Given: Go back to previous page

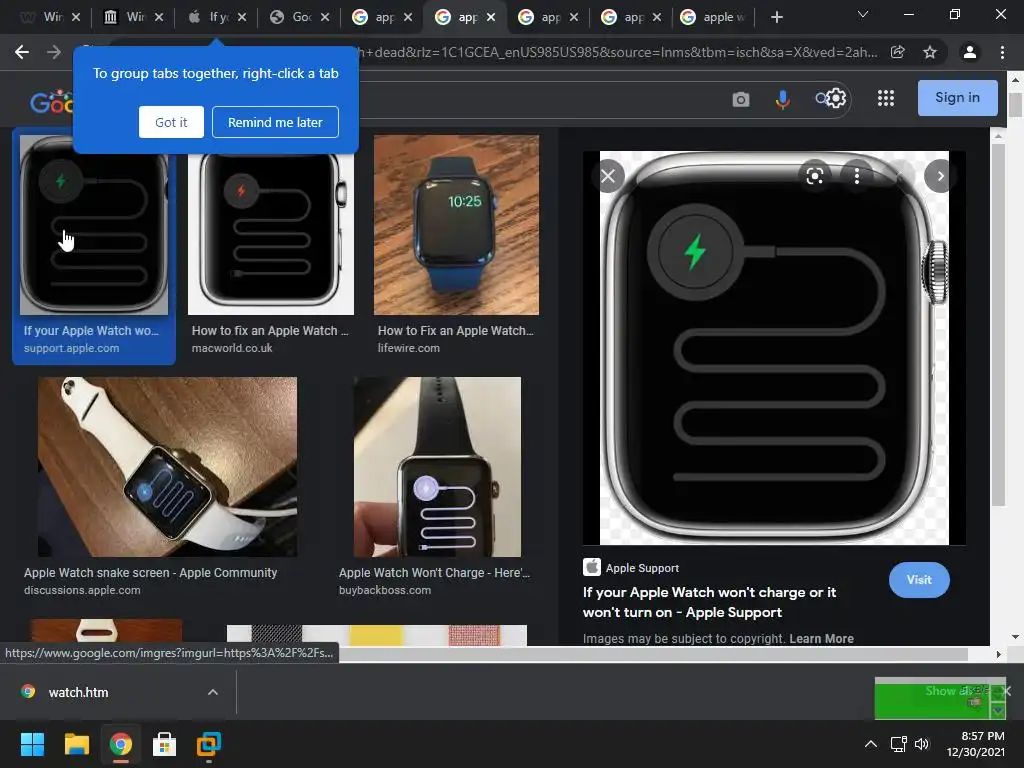Looking at the screenshot, I should point(22,52).
